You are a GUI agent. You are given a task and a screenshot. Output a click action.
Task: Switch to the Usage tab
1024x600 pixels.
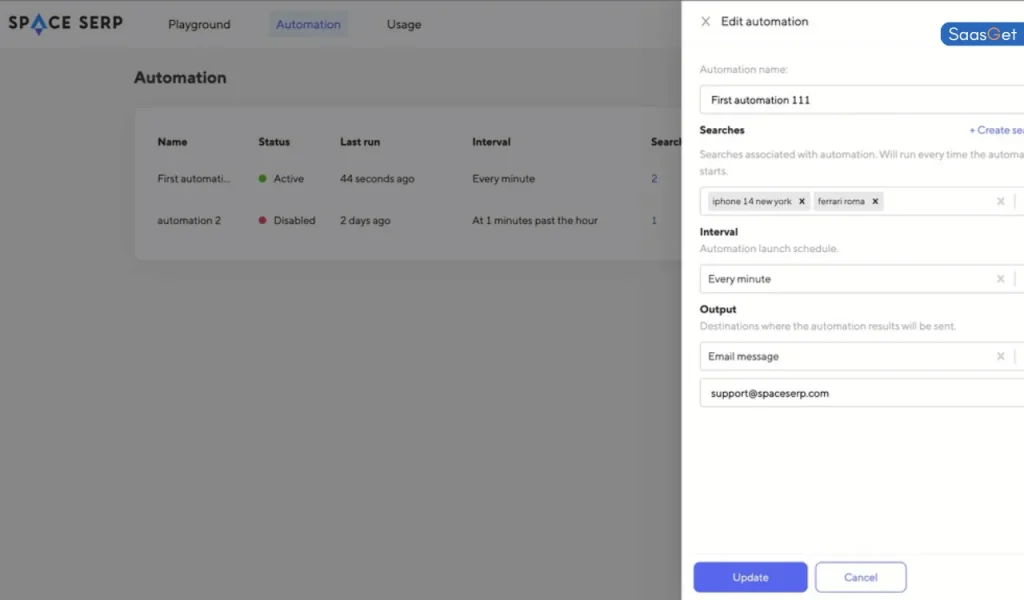(x=404, y=24)
